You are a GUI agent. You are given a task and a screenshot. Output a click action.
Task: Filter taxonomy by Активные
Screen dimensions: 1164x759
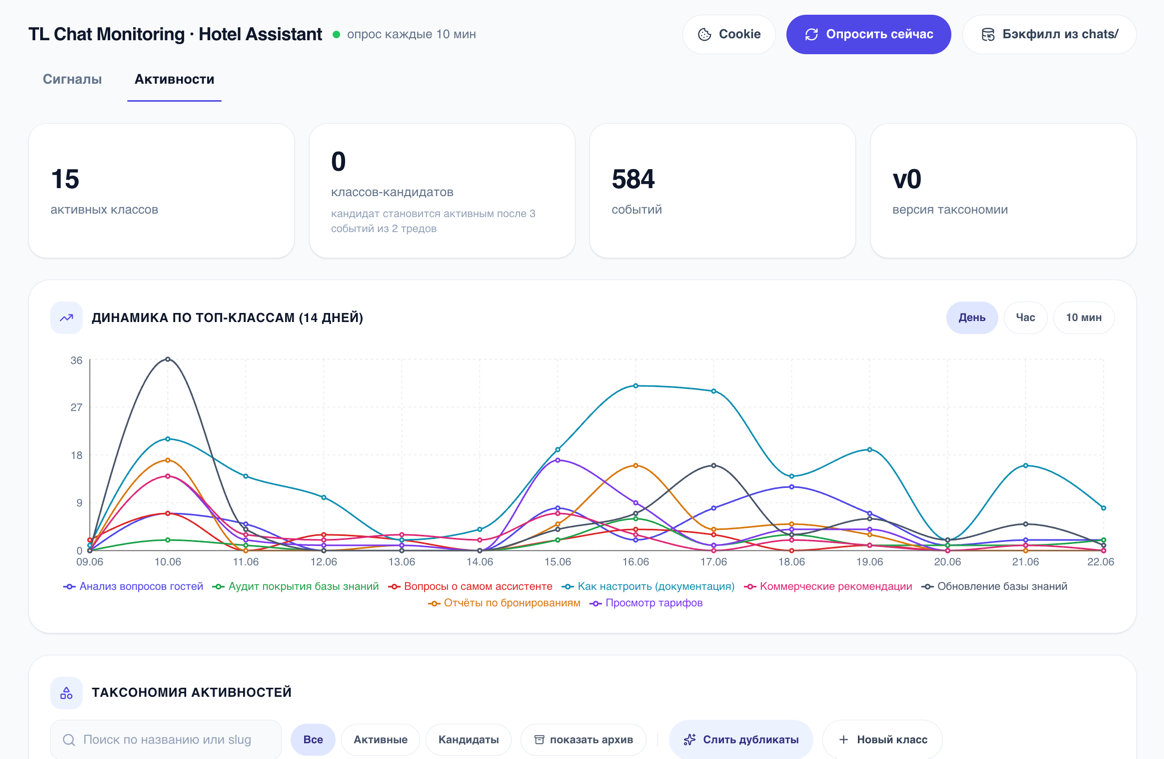click(x=380, y=740)
